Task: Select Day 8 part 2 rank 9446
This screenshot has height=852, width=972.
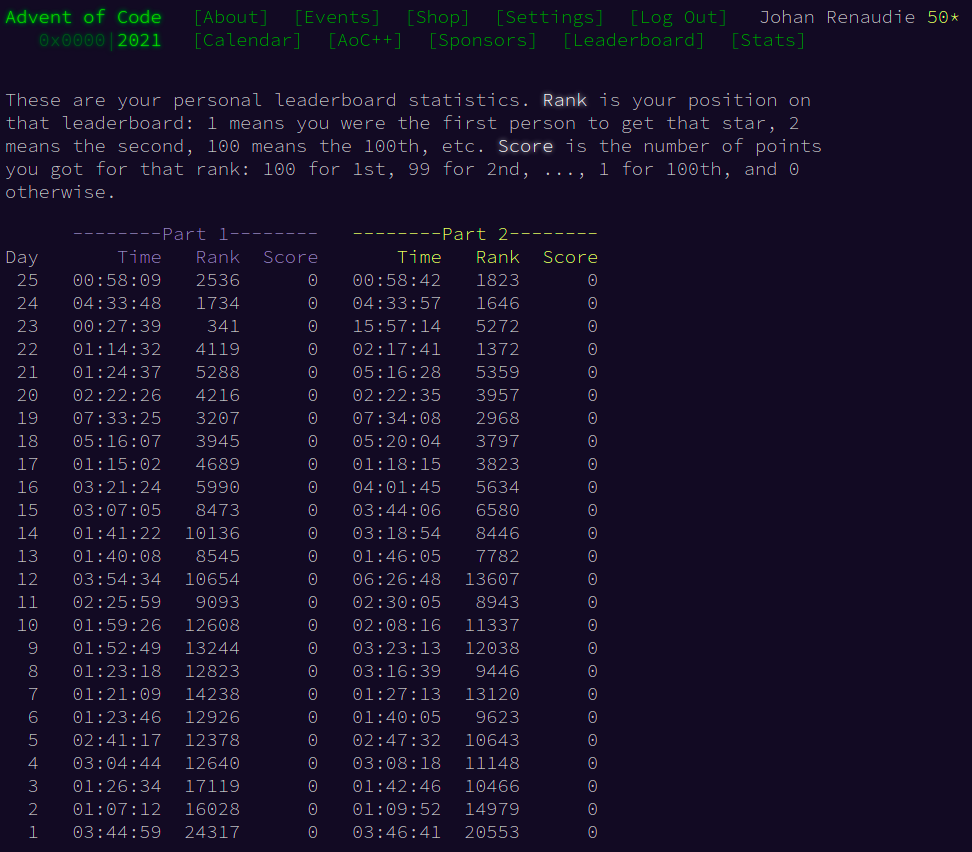Action: 497,671
